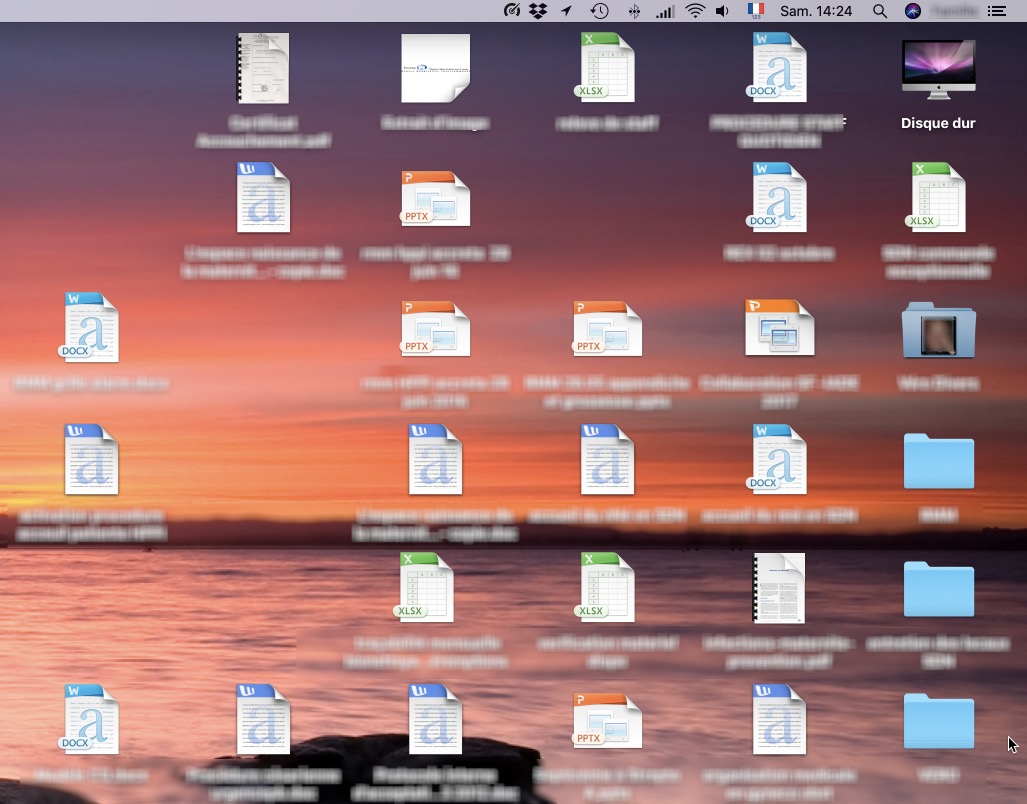
Task: Select the presentation file without a PPTX badge
Action: tap(779, 328)
